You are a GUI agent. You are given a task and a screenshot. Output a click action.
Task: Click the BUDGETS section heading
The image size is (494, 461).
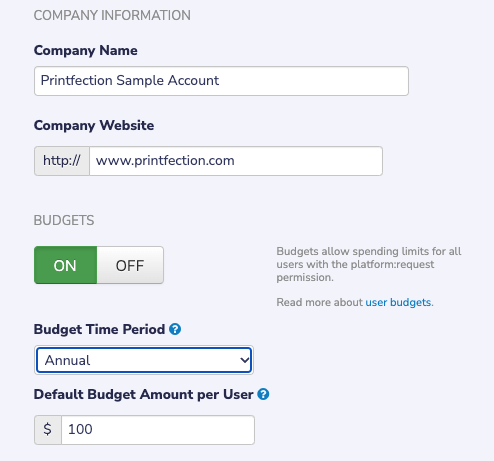click(x=64, y=220)
